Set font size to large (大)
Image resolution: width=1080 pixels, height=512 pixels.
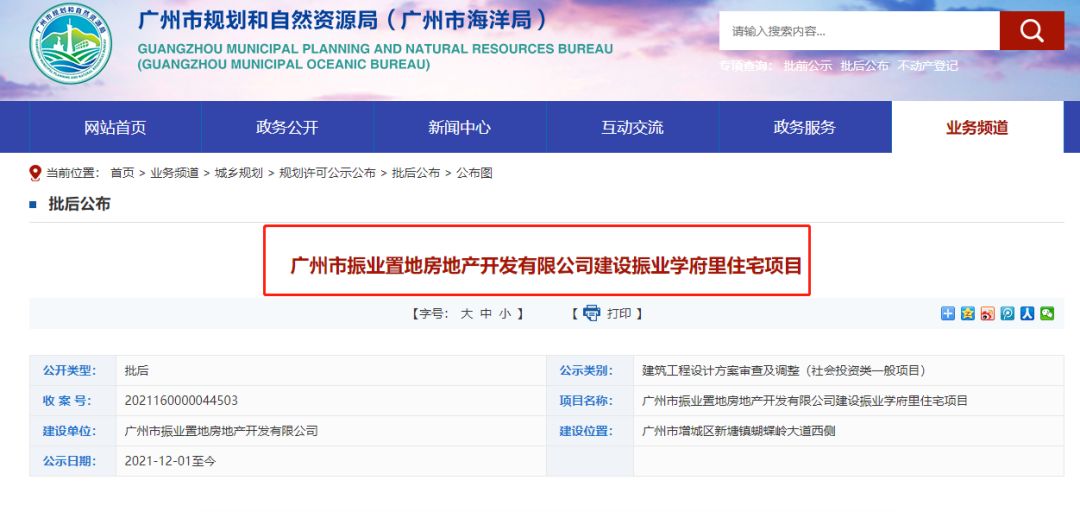pos(466,313)
